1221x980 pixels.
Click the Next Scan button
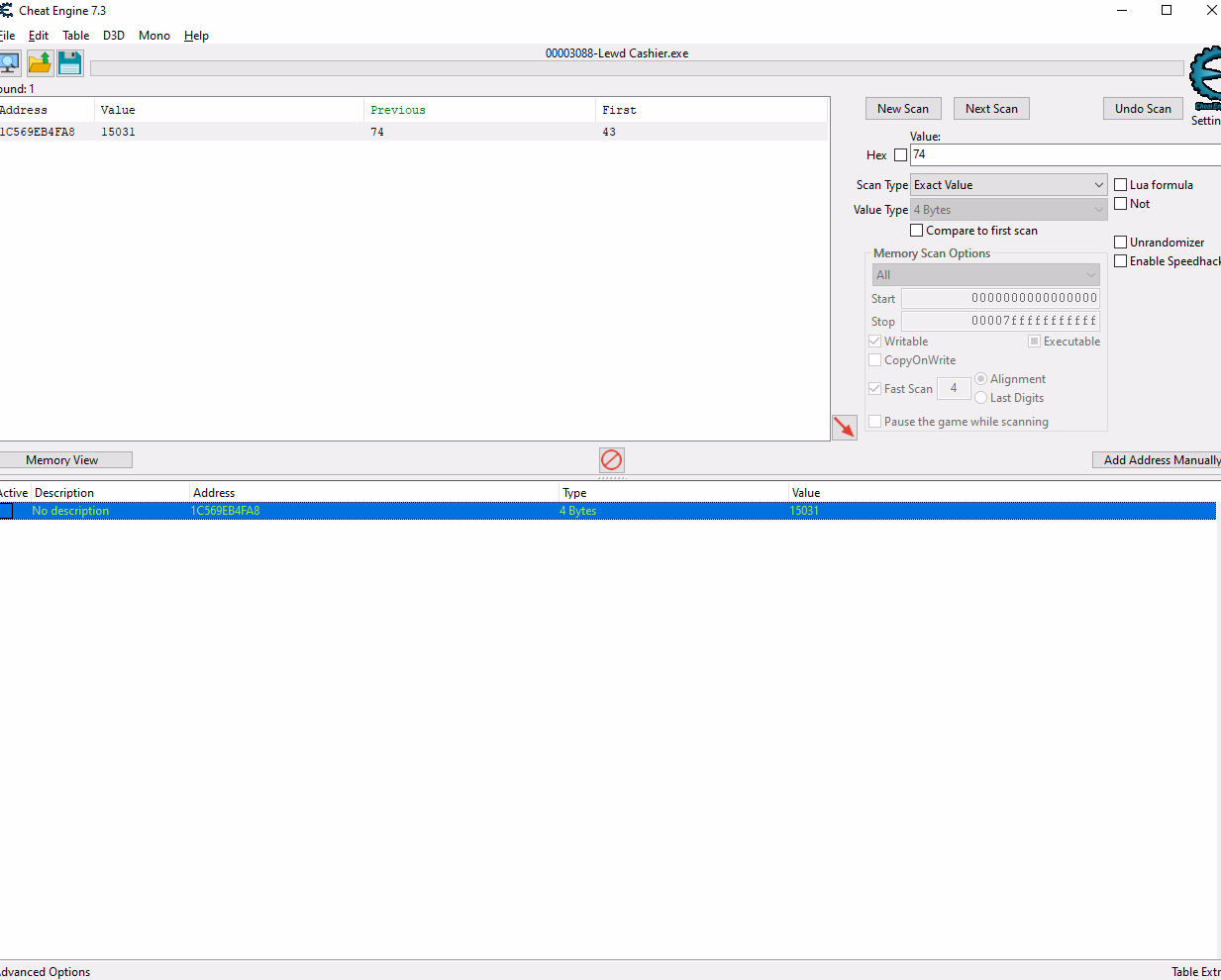pos(991,109)
